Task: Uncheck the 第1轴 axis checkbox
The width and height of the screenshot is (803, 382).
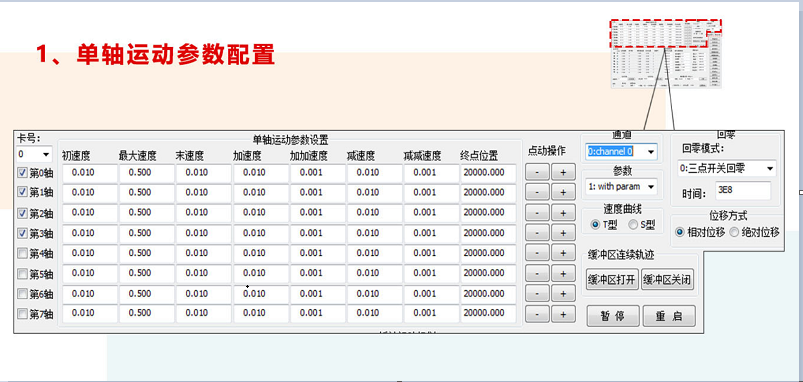Action: (x=22, y=192)
